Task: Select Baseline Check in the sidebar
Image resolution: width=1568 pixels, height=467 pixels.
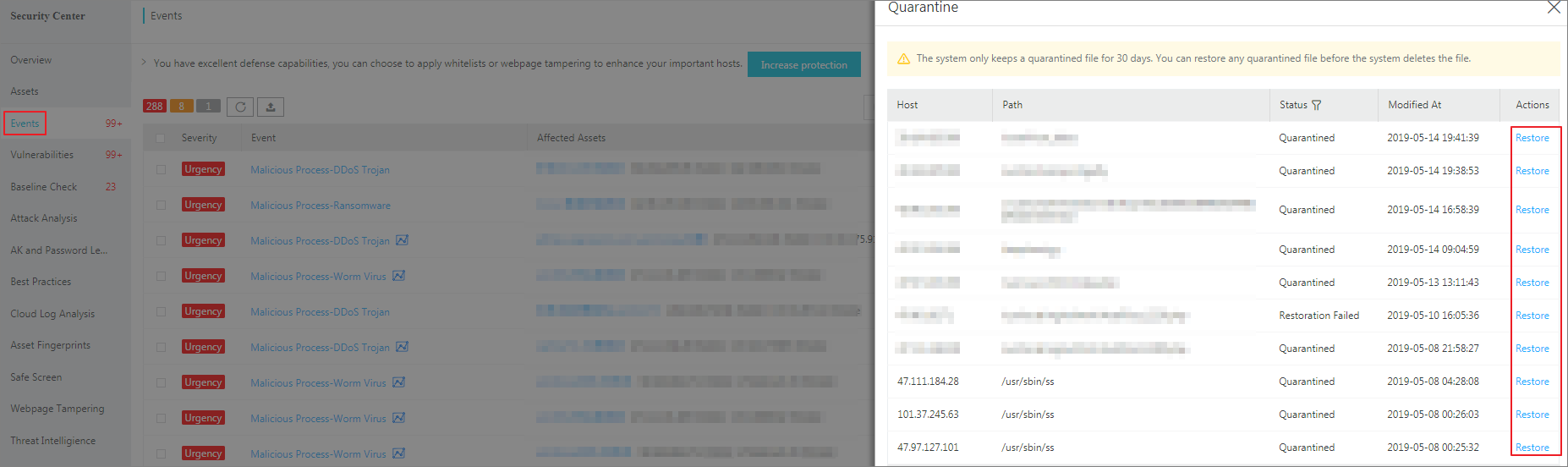Action: pos(43,187)
